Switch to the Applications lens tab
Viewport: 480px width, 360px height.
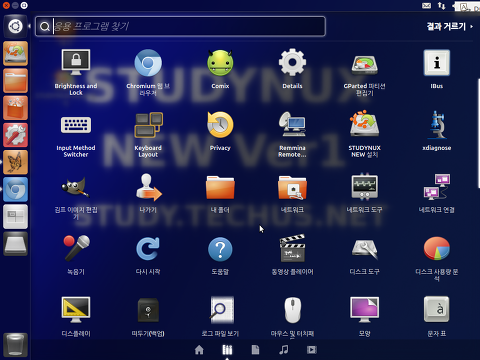click(227, 350)
